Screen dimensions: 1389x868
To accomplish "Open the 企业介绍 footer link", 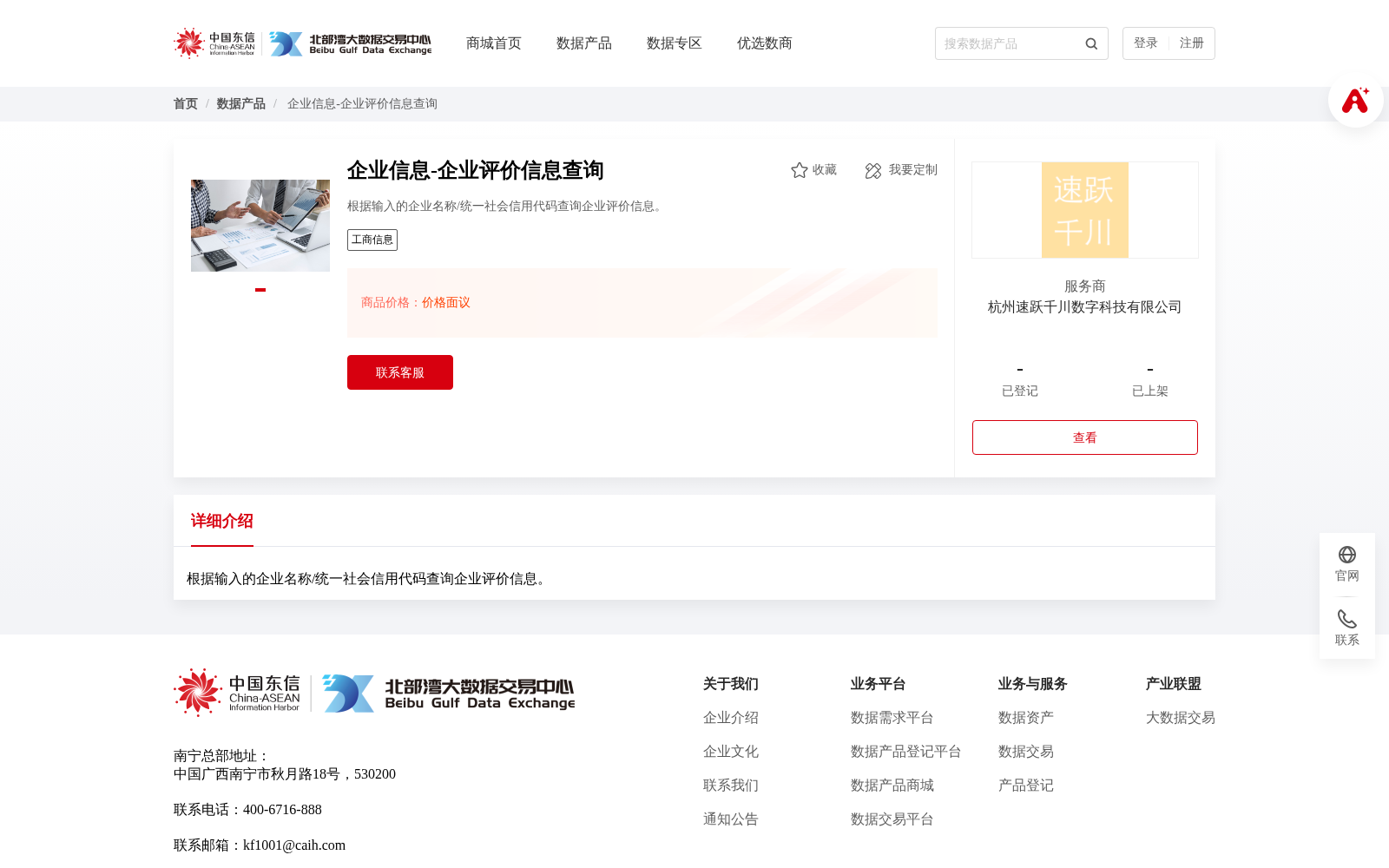I will pyautogui.click(x=731, y=718).
